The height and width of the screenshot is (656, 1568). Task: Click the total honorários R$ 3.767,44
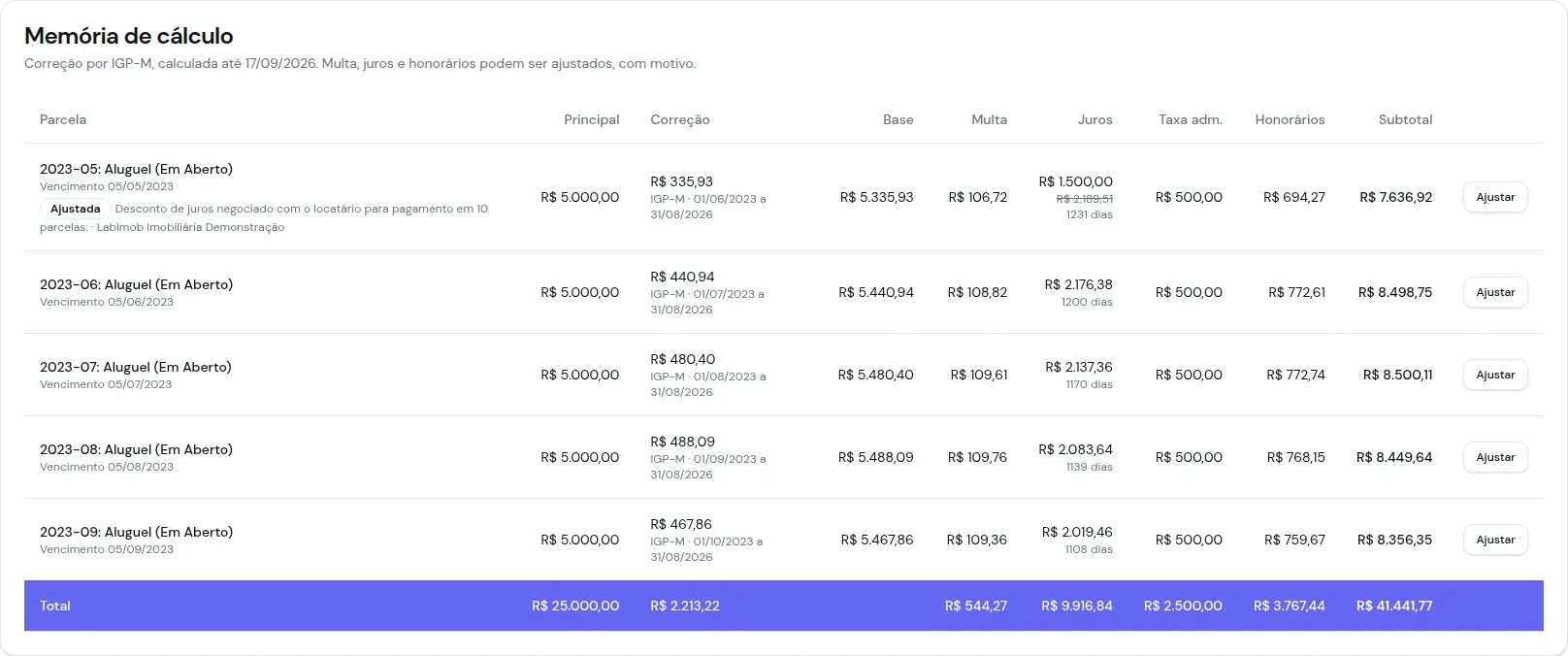pyautogui.click(x=1290, y=606)
